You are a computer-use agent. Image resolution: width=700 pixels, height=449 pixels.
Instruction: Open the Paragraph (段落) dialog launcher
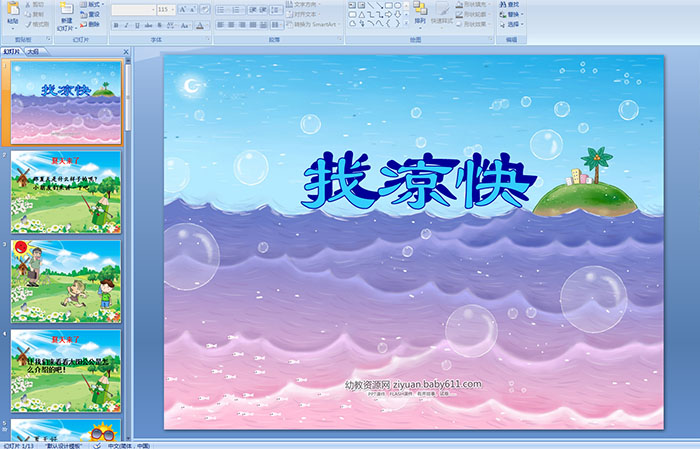pyautogui.click(x=340, y=40)
